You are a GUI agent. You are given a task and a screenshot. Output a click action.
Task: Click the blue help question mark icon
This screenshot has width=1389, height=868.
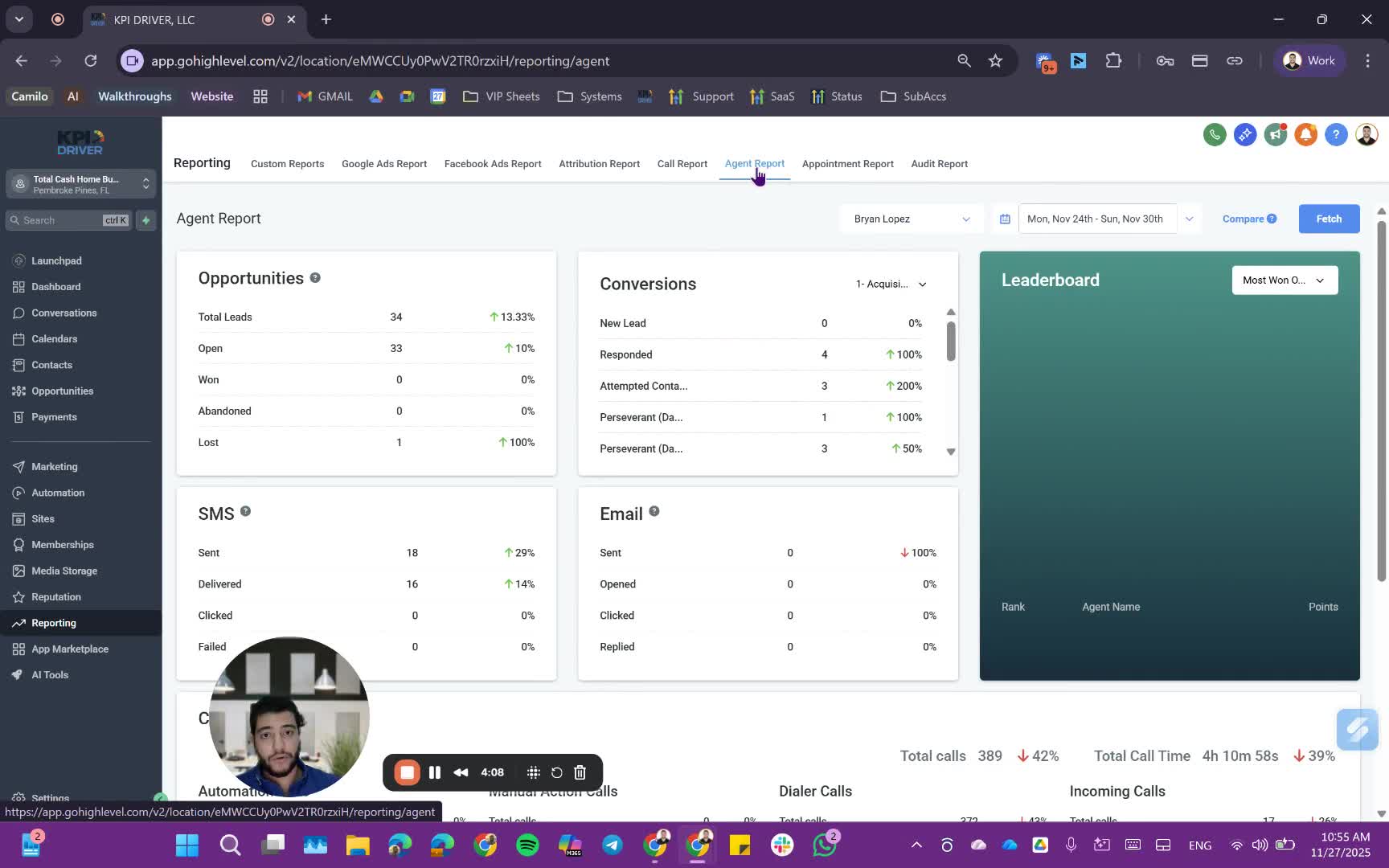click(1336, 134)
